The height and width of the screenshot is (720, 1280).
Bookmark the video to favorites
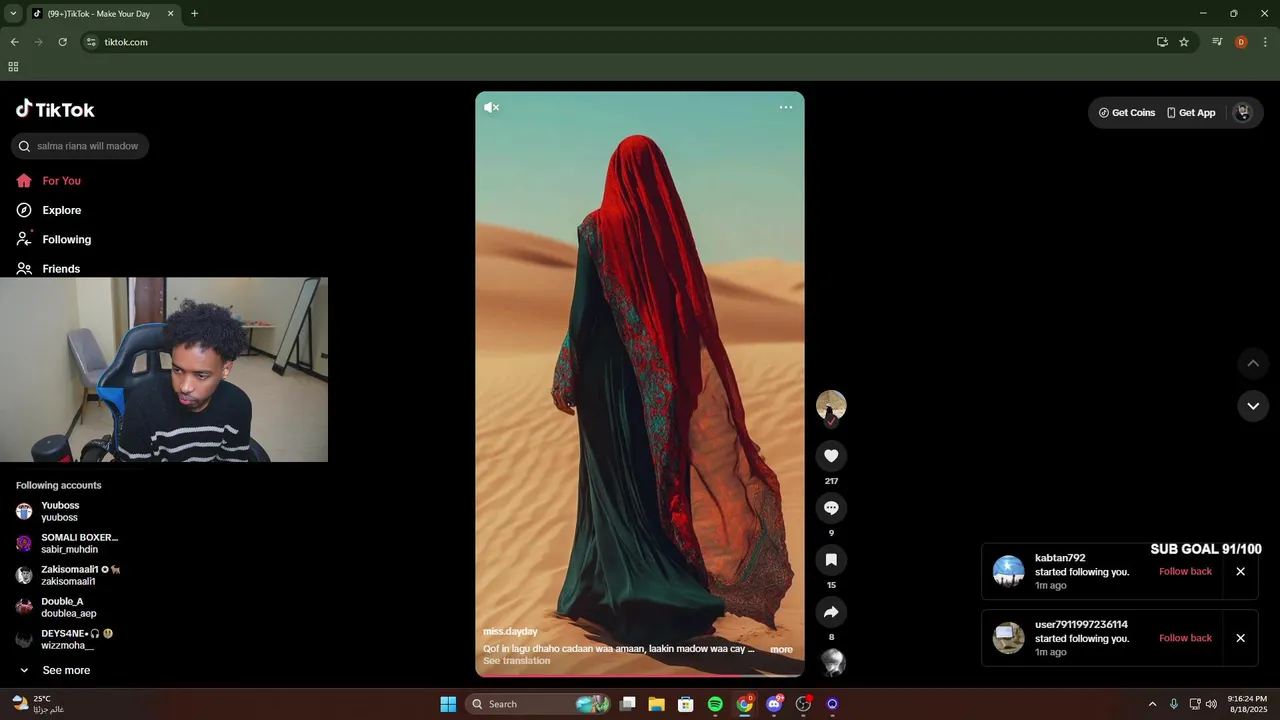coord(831,560)
